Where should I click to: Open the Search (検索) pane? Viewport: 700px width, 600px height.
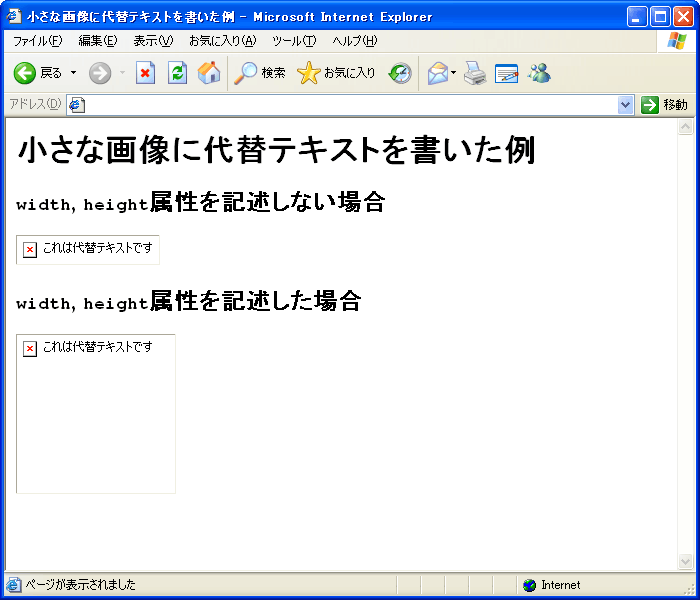tap(259, 73)
